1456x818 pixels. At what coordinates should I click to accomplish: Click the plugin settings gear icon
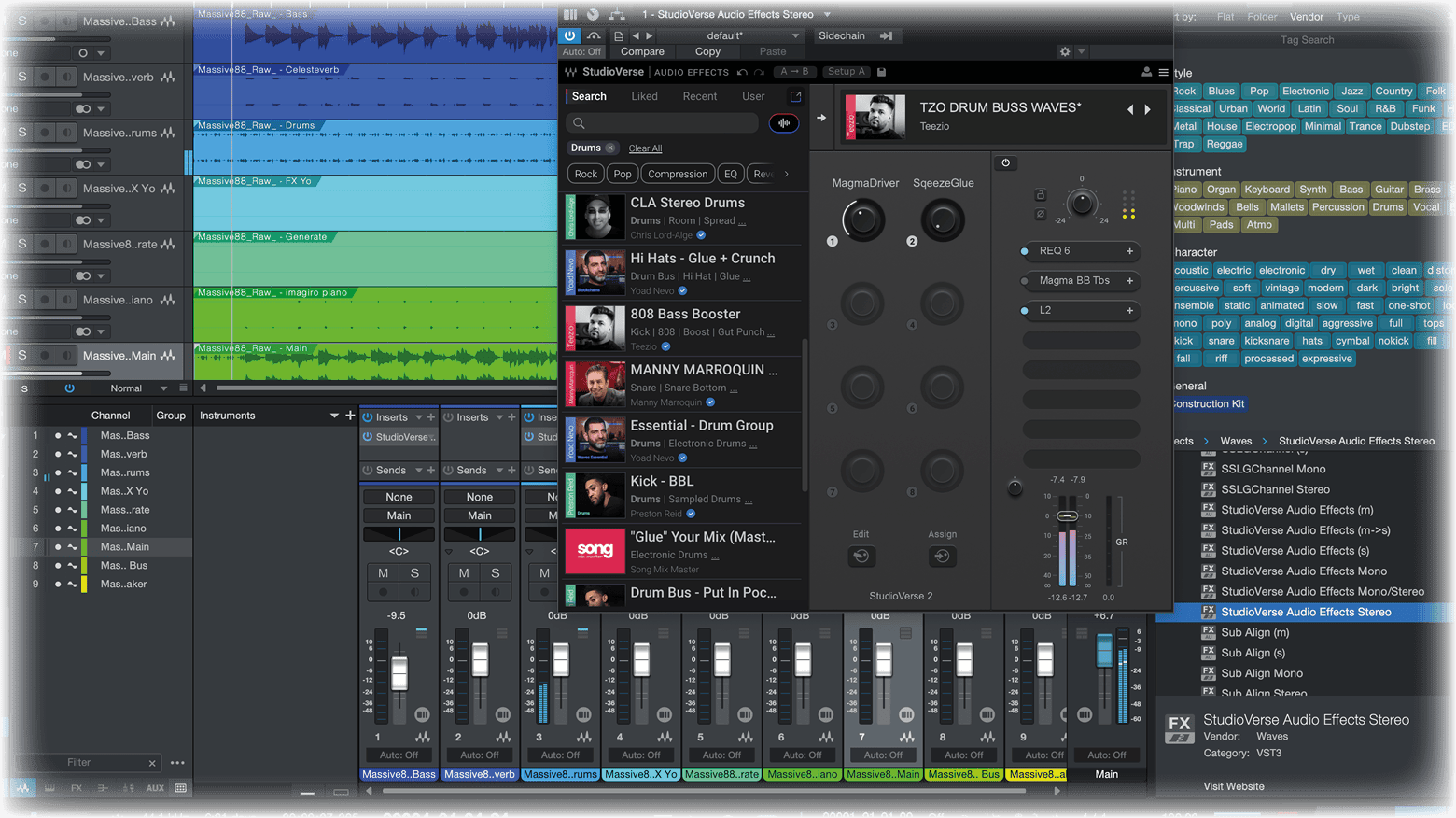(x=1065, y=51)
